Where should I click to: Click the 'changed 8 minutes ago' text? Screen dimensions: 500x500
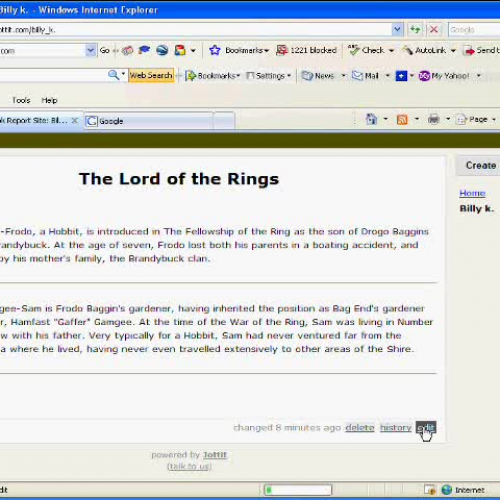click(x=287, y=427)
